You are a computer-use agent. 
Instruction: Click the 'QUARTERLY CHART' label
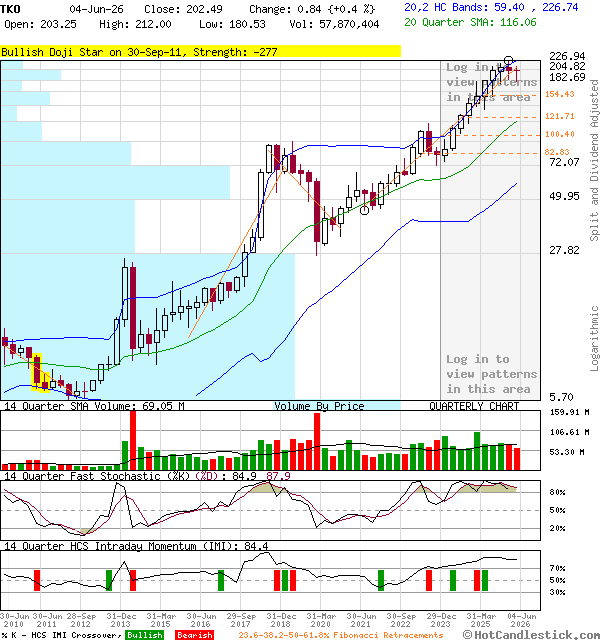coord(474,406)
